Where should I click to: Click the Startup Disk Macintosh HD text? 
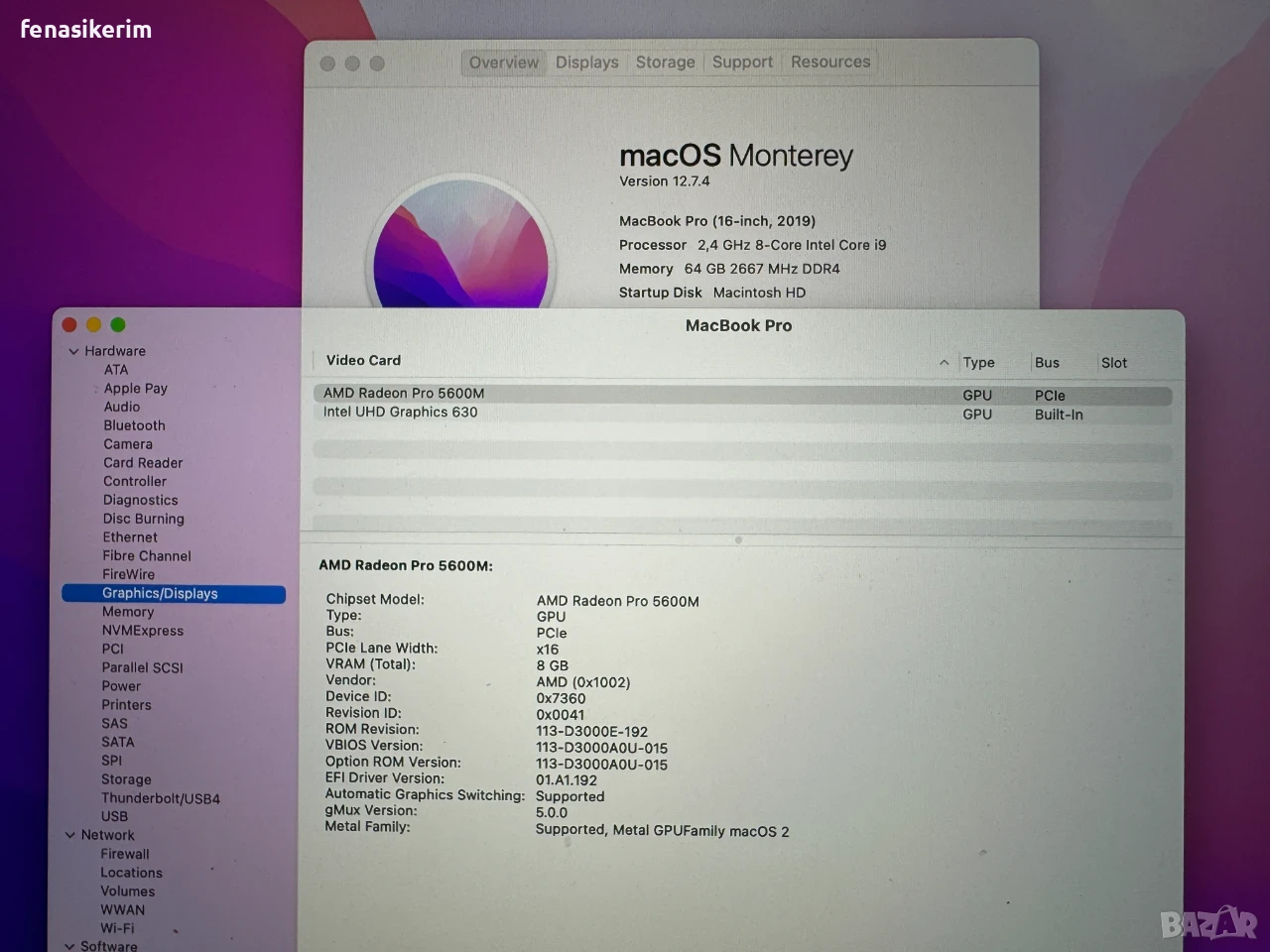coord(712,293)
